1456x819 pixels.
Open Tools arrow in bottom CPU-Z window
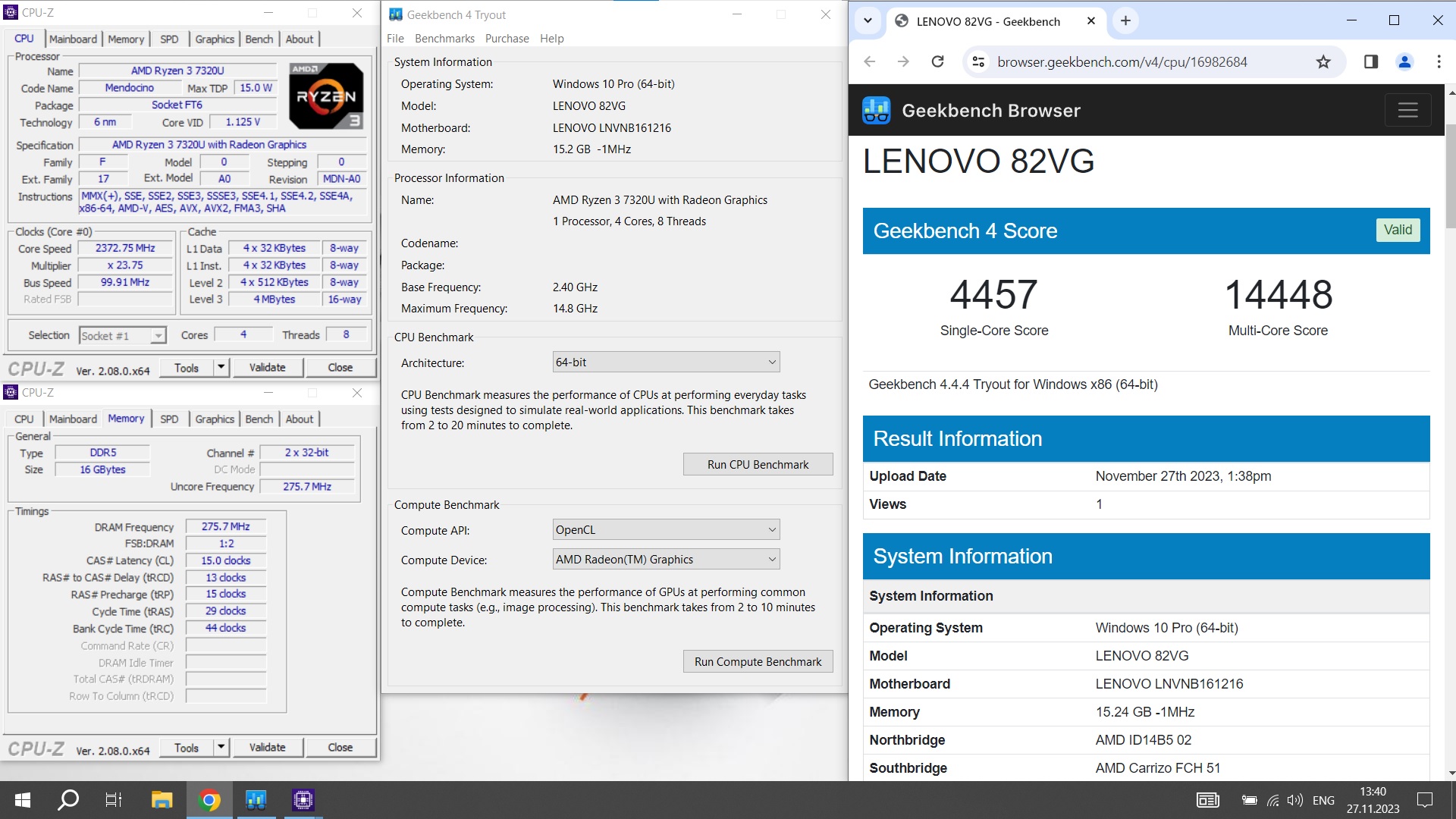pos(221,748)
